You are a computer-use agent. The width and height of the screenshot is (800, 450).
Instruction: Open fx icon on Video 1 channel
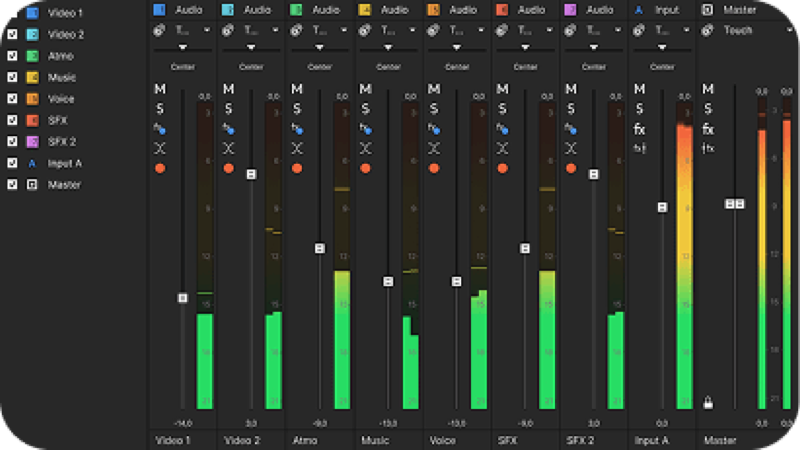(160, 129)
